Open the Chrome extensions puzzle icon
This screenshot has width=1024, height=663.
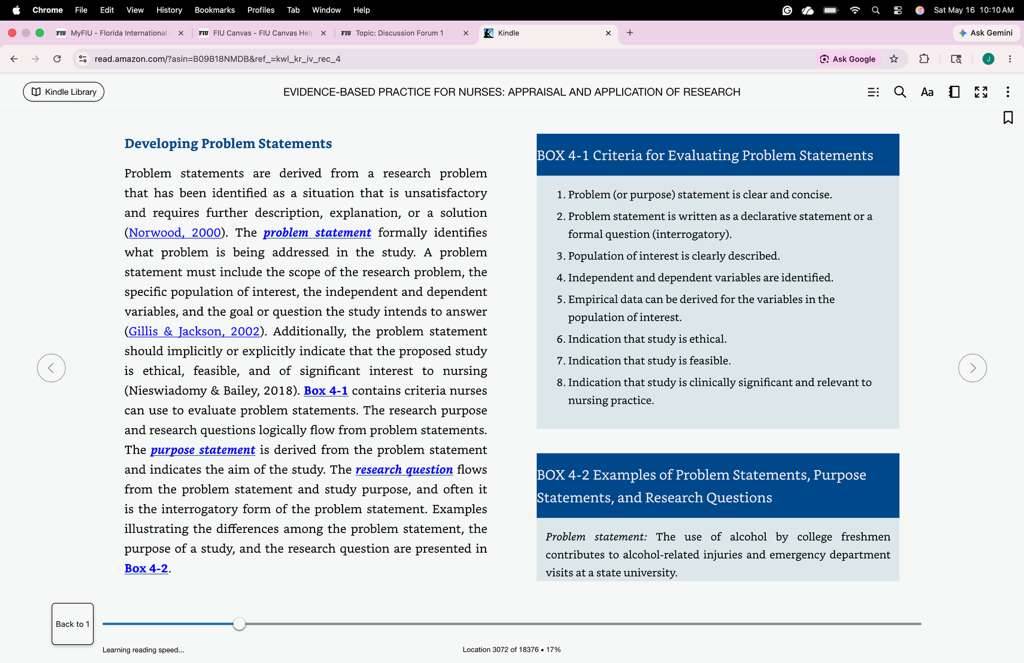923,59
